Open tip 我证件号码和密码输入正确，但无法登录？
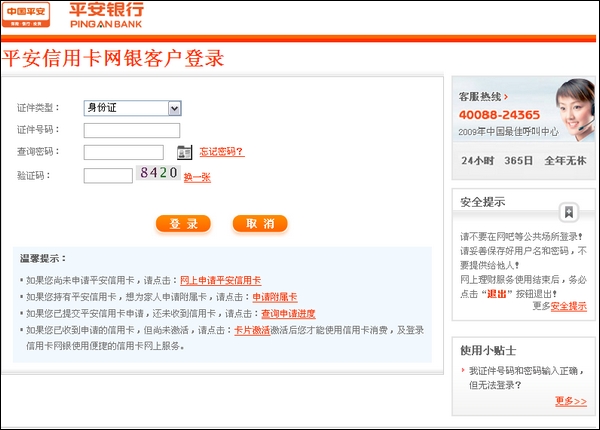 pos(526,378)
